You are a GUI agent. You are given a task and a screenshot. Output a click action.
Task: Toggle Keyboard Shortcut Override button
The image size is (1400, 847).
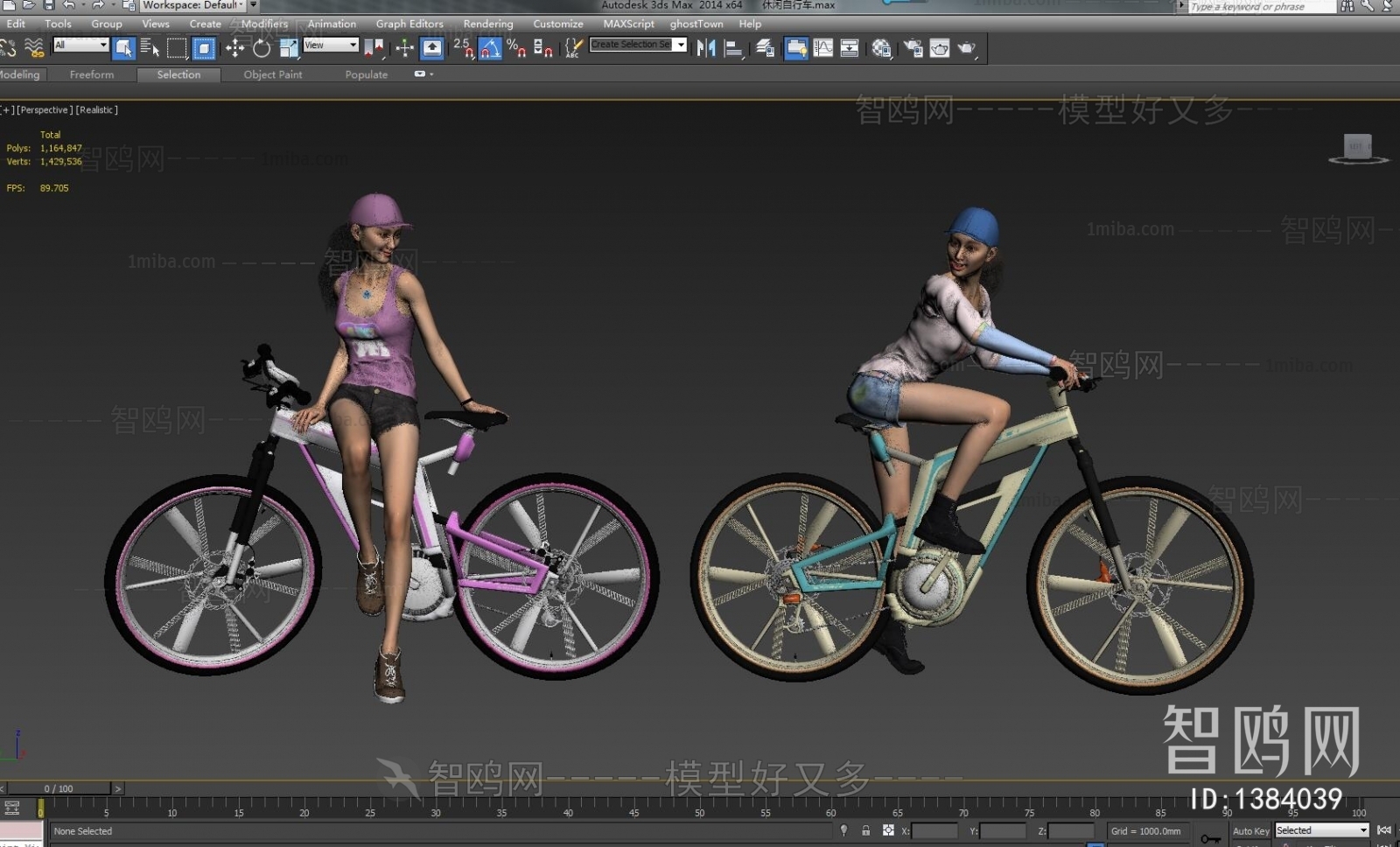point(432,48)
